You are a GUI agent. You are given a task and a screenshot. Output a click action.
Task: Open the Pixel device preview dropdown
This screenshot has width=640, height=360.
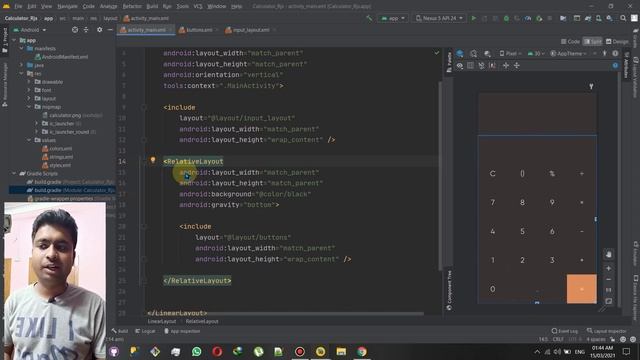[x=511, y=53]
